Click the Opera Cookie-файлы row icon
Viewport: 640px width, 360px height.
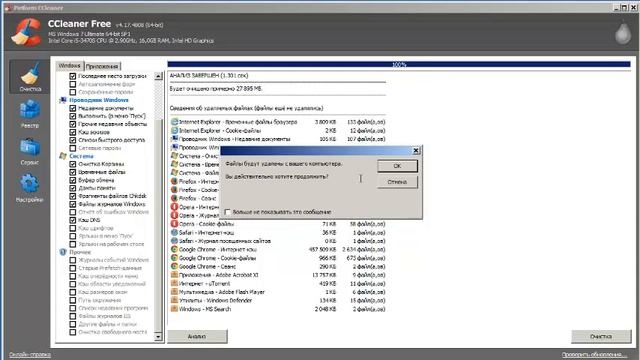point(174,224)
